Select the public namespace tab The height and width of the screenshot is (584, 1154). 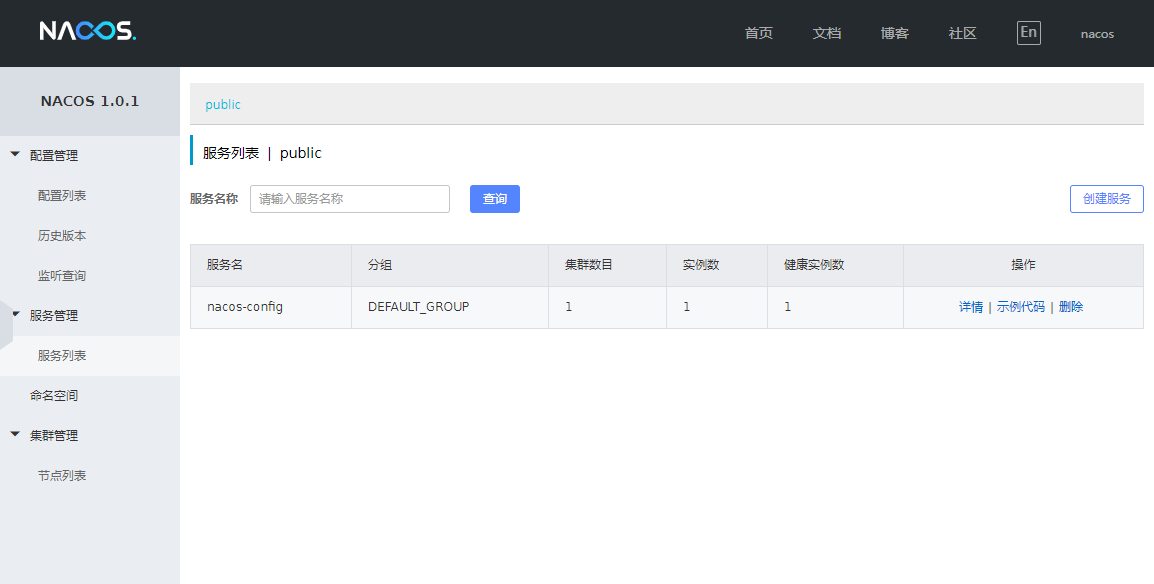pyautogui.click(x=222, y=104)
